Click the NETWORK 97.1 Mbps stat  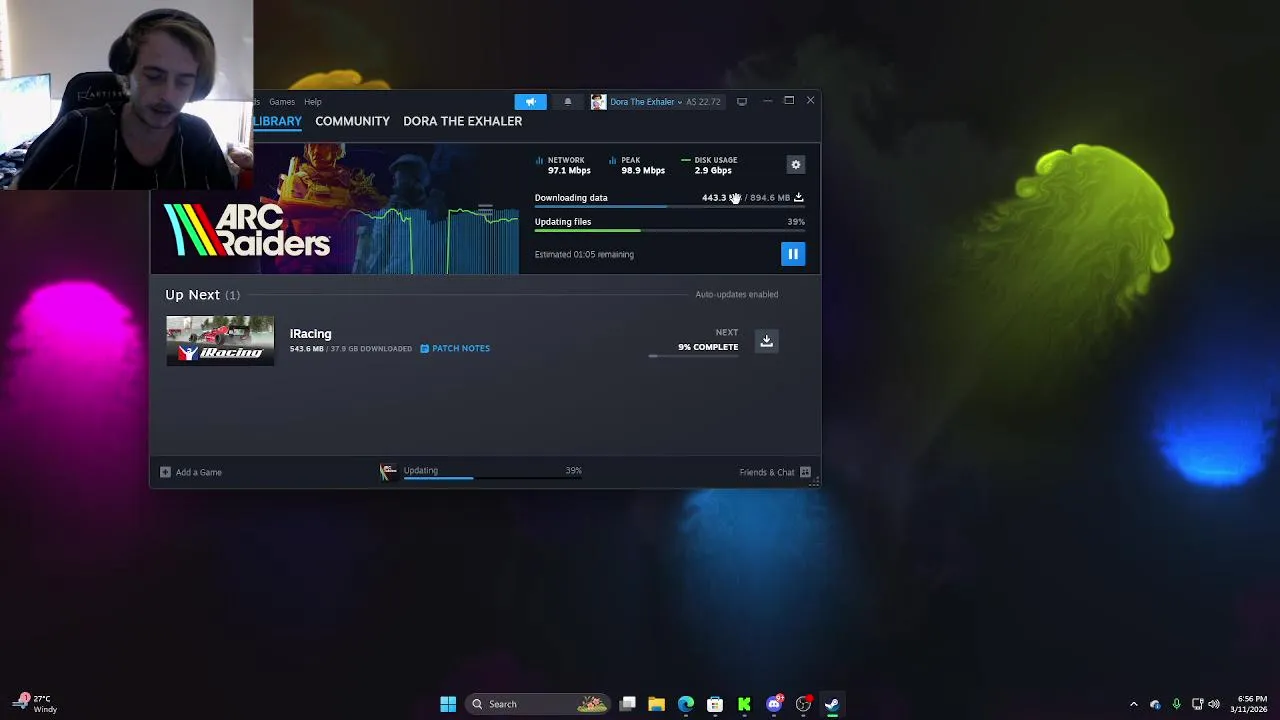[563, 165]
